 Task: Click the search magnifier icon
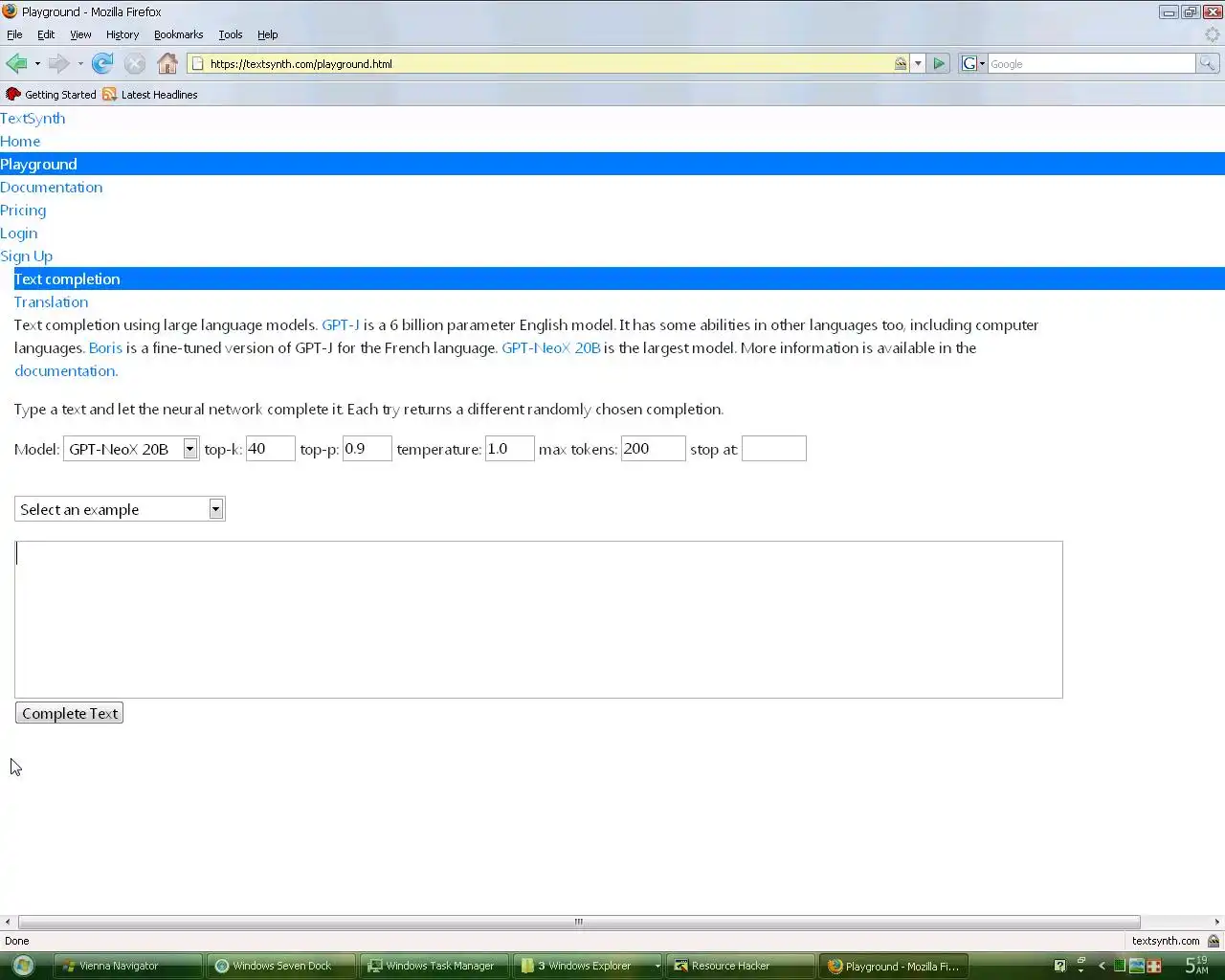coord(1208,64)
